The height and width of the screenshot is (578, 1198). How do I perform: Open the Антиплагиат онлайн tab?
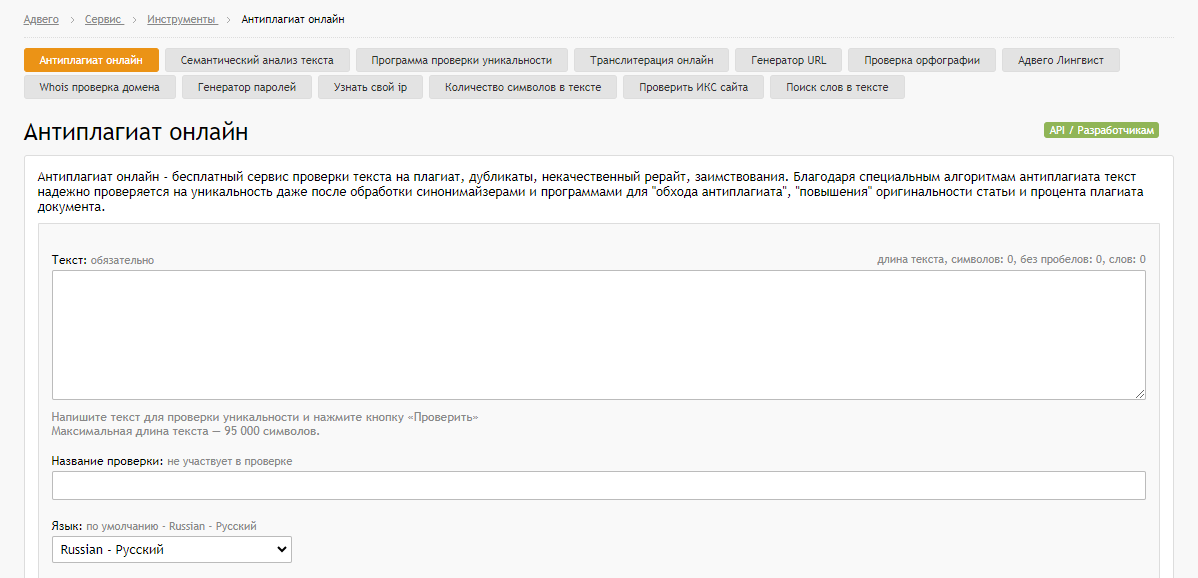click(x=91, y=60)
